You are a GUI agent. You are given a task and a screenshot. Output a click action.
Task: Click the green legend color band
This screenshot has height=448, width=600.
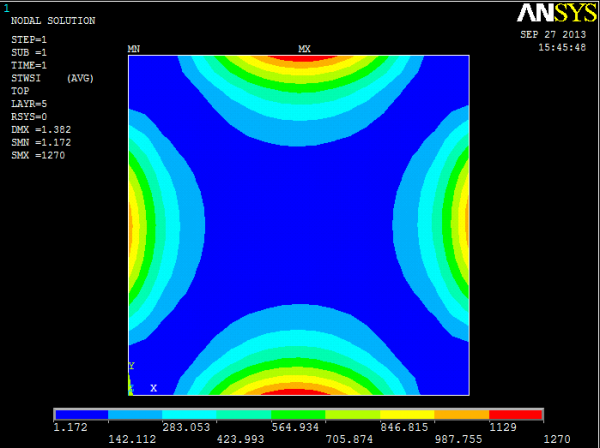[298, 415]
